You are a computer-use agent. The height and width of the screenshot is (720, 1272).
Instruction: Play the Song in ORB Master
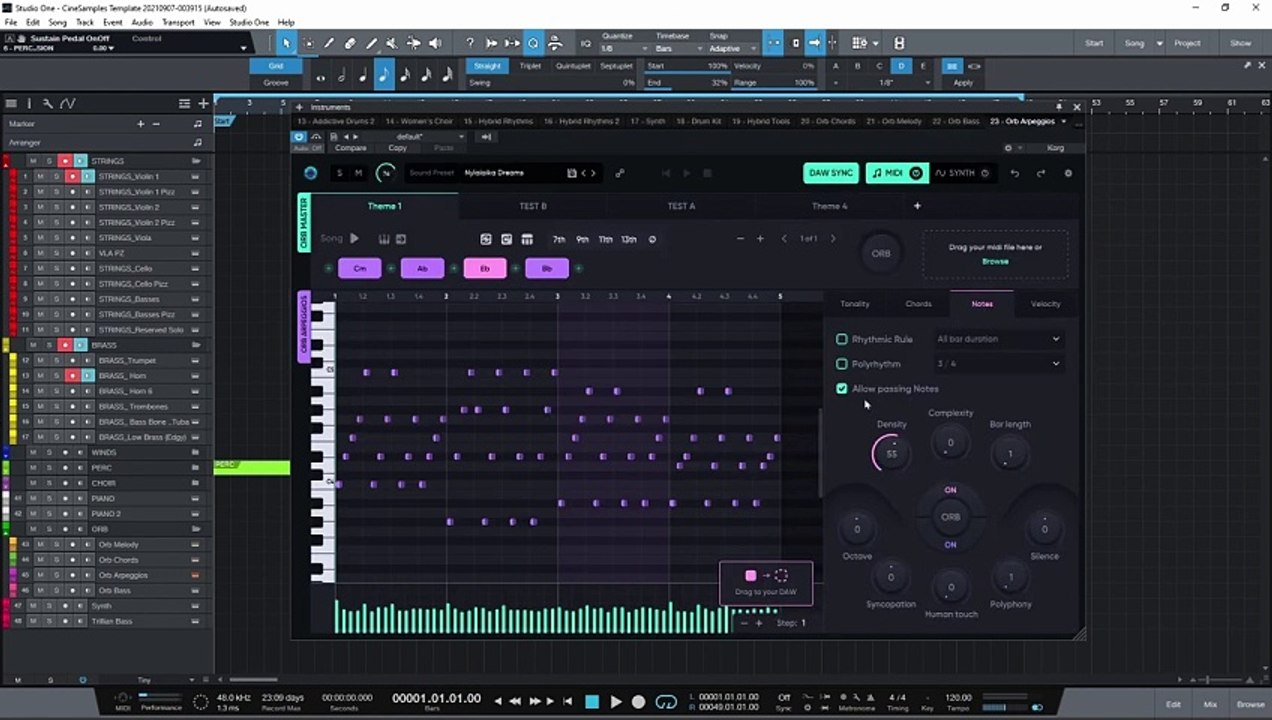tap(354, 239)
